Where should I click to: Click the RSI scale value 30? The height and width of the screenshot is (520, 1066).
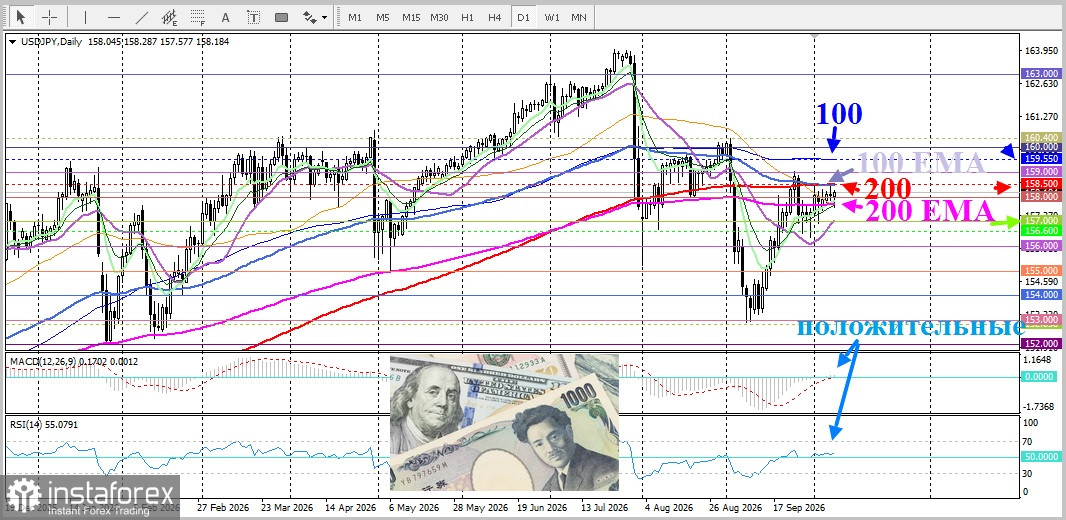(1029, 474)
